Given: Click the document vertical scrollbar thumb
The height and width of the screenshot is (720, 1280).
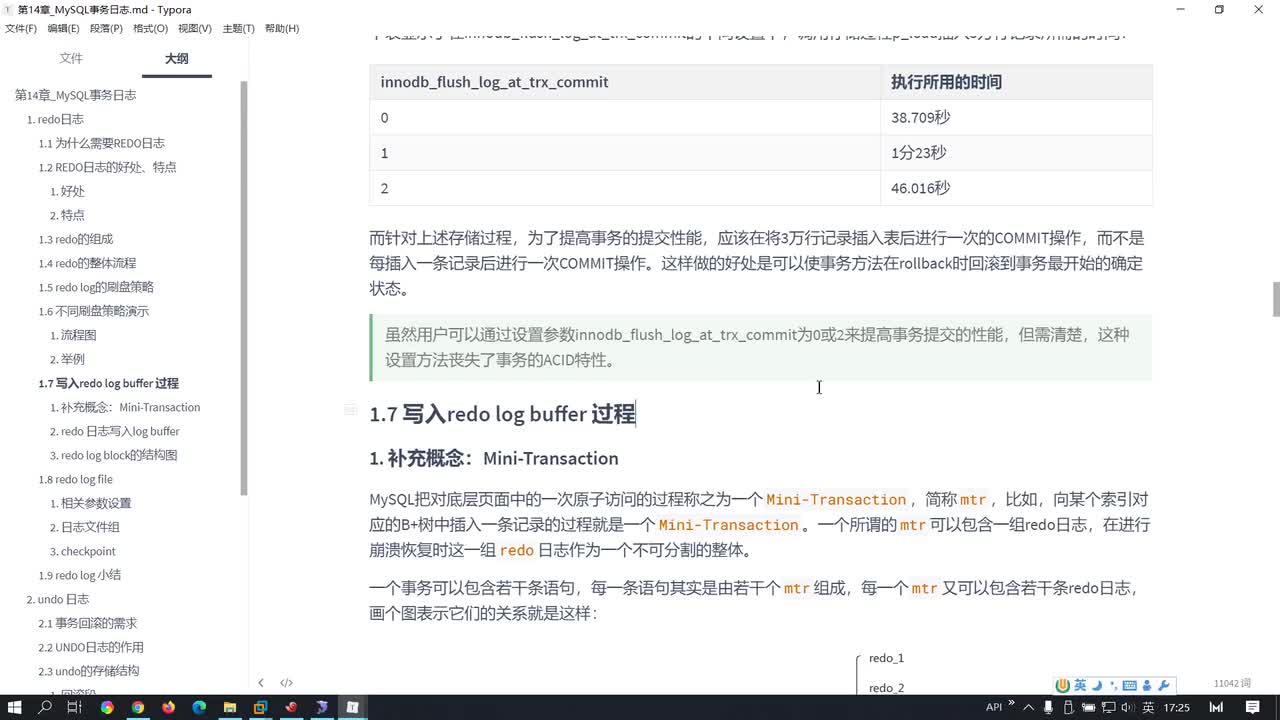Looking at the screenshot, I should coord(1275,300).
